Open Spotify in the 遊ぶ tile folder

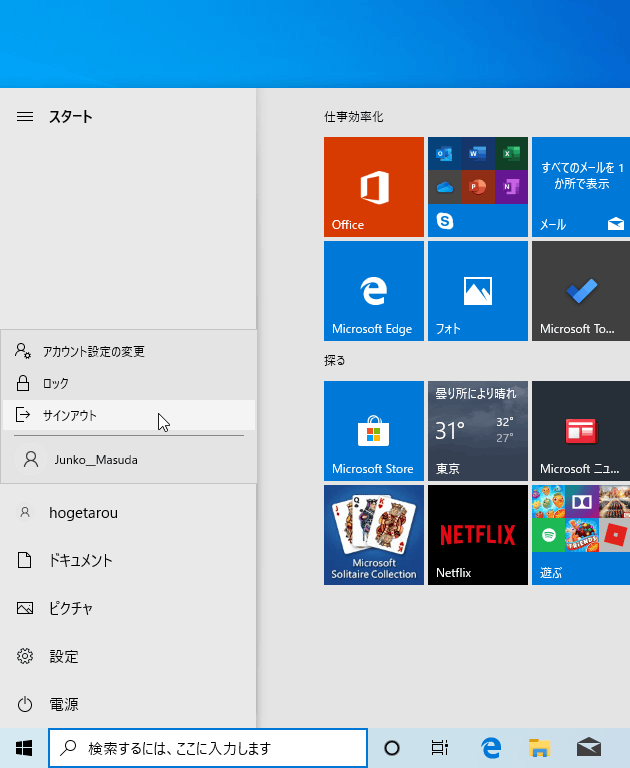tap(548, 535)
